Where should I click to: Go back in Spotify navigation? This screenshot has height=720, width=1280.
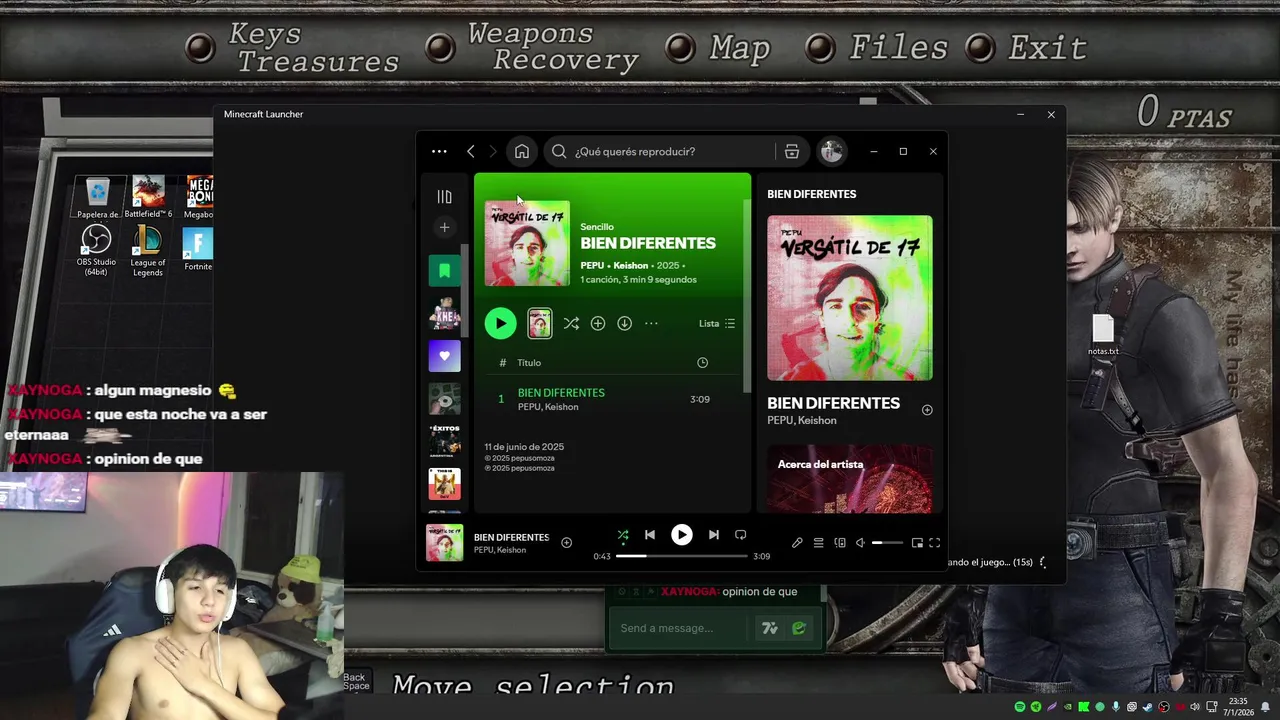(471, 152)
